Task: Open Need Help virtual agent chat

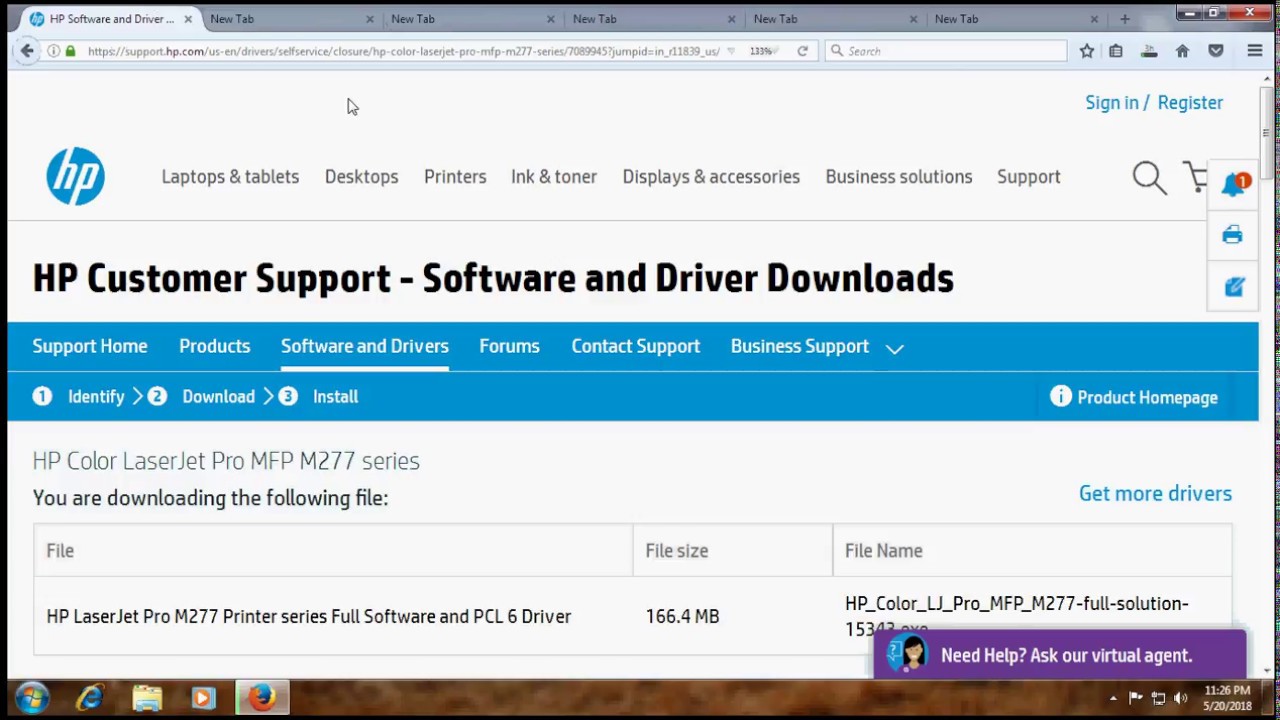Action: pyautogui.click(x=1060, y=655)
